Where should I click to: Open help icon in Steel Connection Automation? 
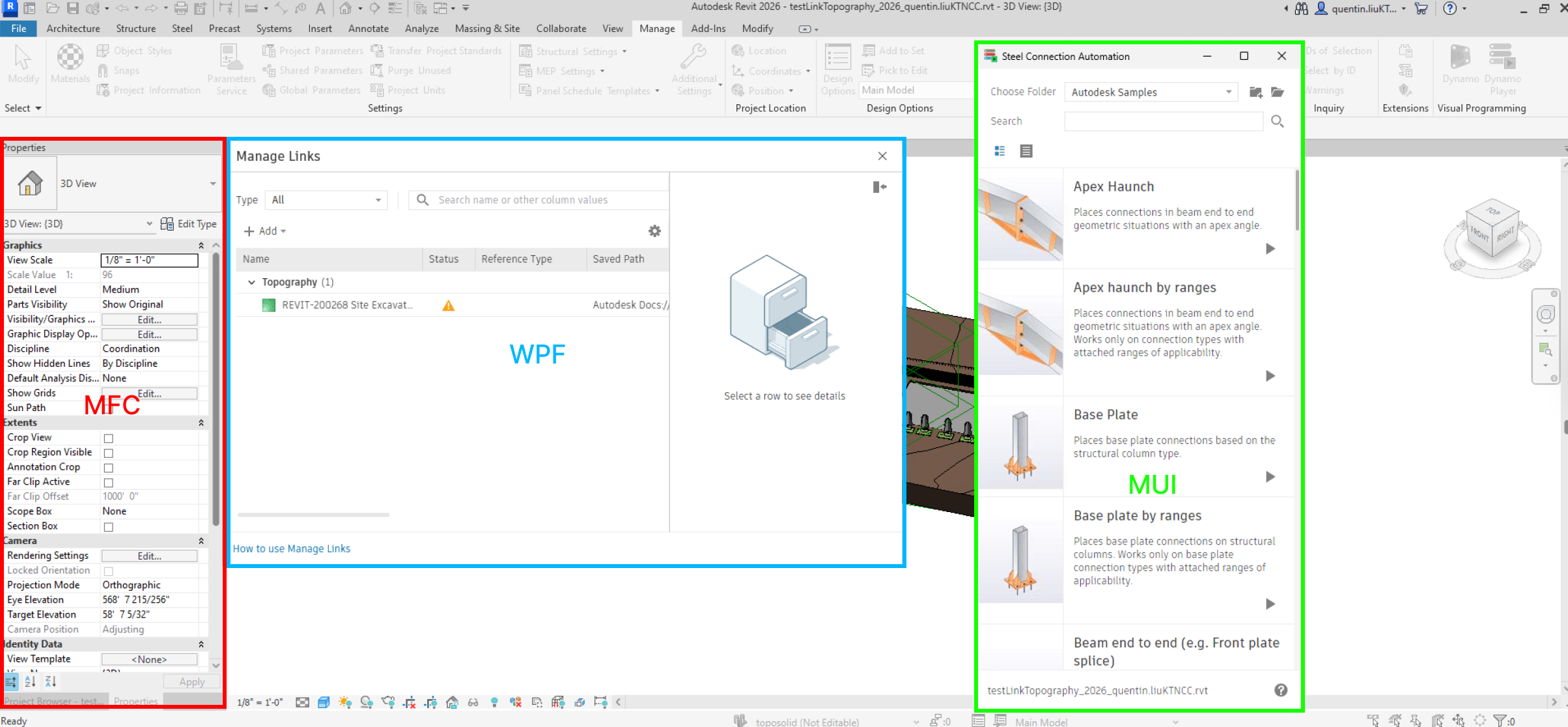(x=1280, y=690)
